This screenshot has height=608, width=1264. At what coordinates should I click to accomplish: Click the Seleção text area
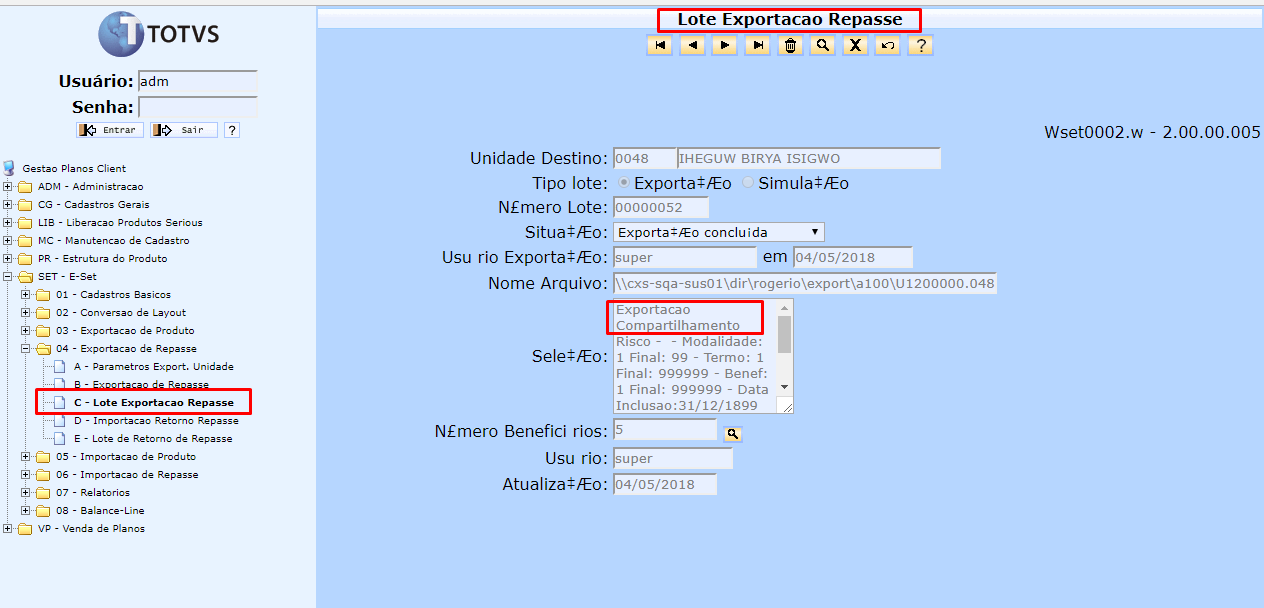click(x=695, y=356)
